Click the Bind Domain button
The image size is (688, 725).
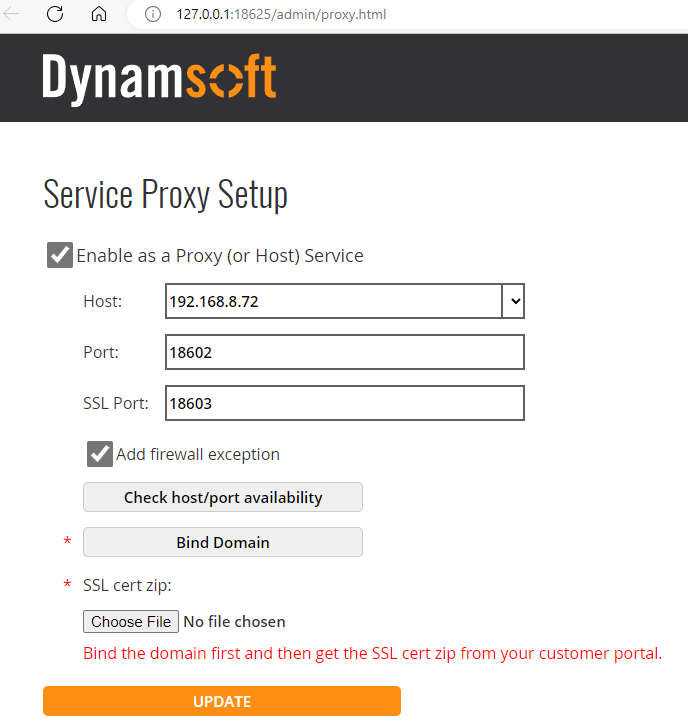(222, 542)
